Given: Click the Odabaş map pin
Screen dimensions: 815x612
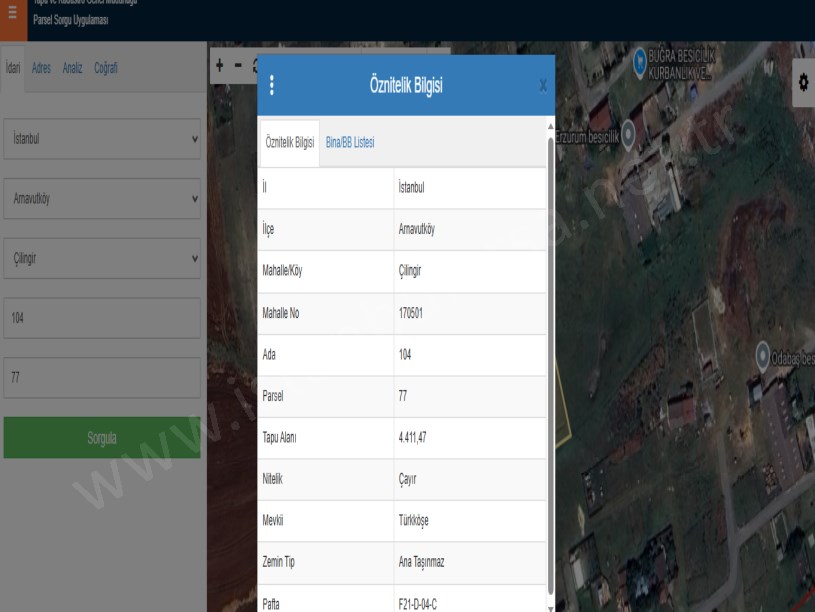Looking at the screenshot, I should pyautogui.click(x=763, y=353).
